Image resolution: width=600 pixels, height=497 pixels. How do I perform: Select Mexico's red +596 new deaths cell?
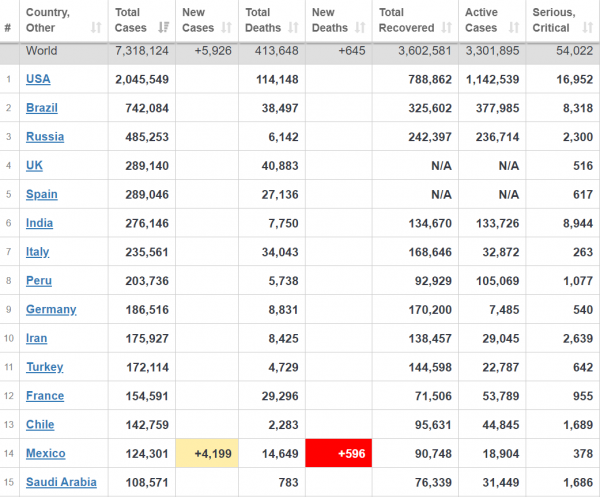339,453
